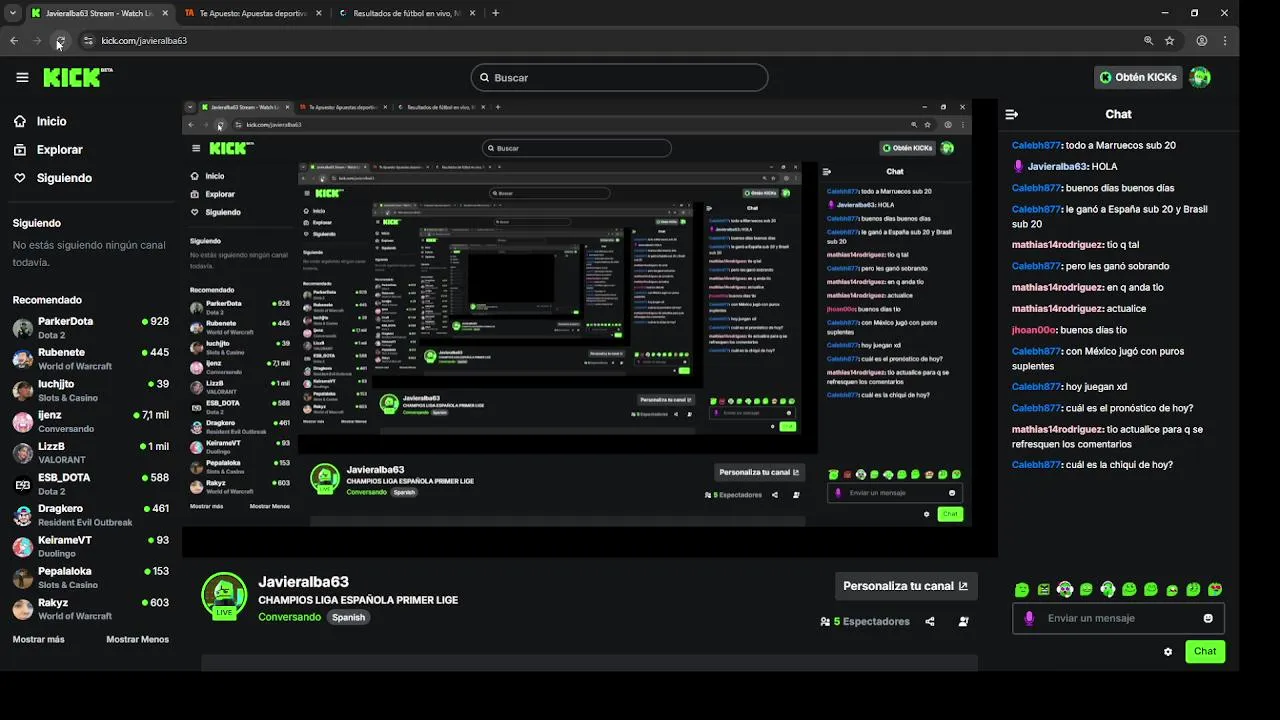Click Personaliza tu canal button
1280x720 pixels.
tap(906, 586)
